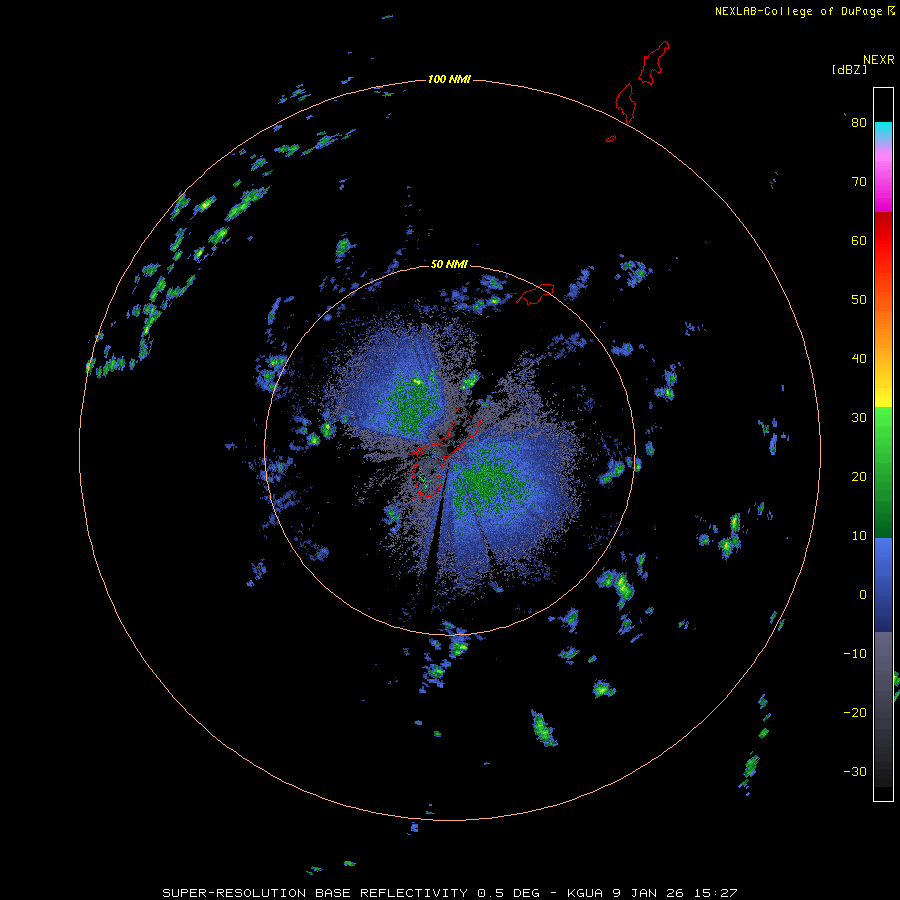Click the -20 dBZ scale value
Image resolution: width=900 pixels, height=900 pixels.
pyautogui.click(x=855, y=712)
